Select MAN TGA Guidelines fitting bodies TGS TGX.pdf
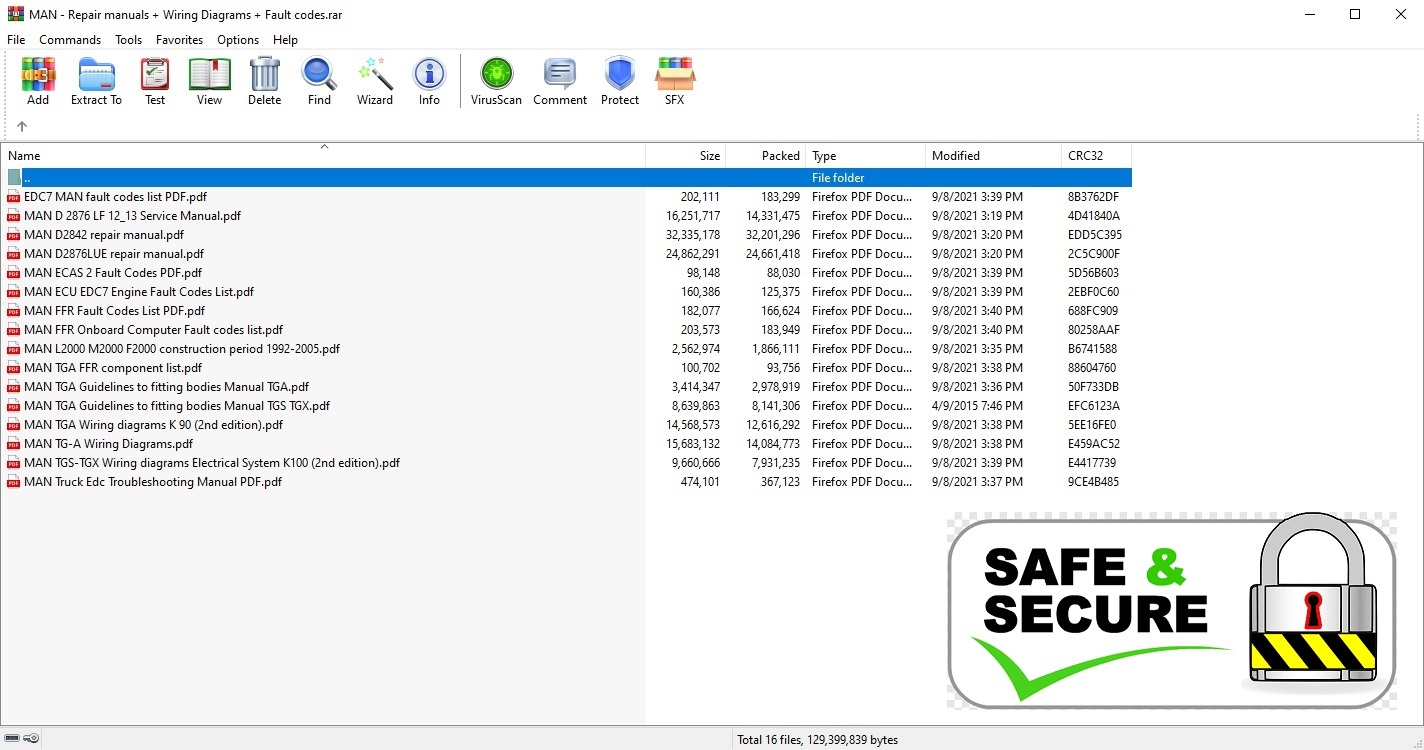The height and width of the screenshot is (750, 1424). point(177,406)
